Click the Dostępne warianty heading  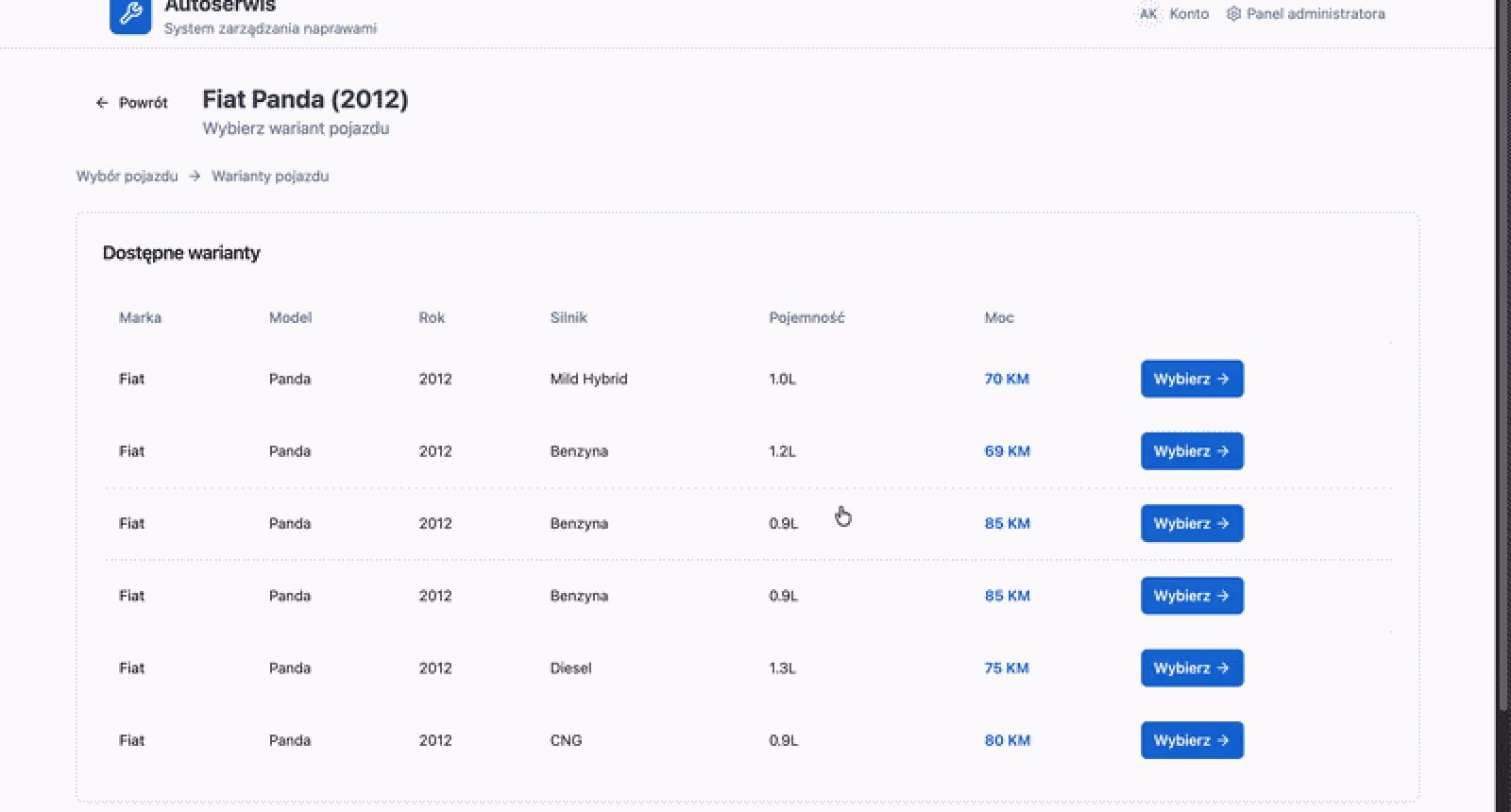click(x=181, y=253)
